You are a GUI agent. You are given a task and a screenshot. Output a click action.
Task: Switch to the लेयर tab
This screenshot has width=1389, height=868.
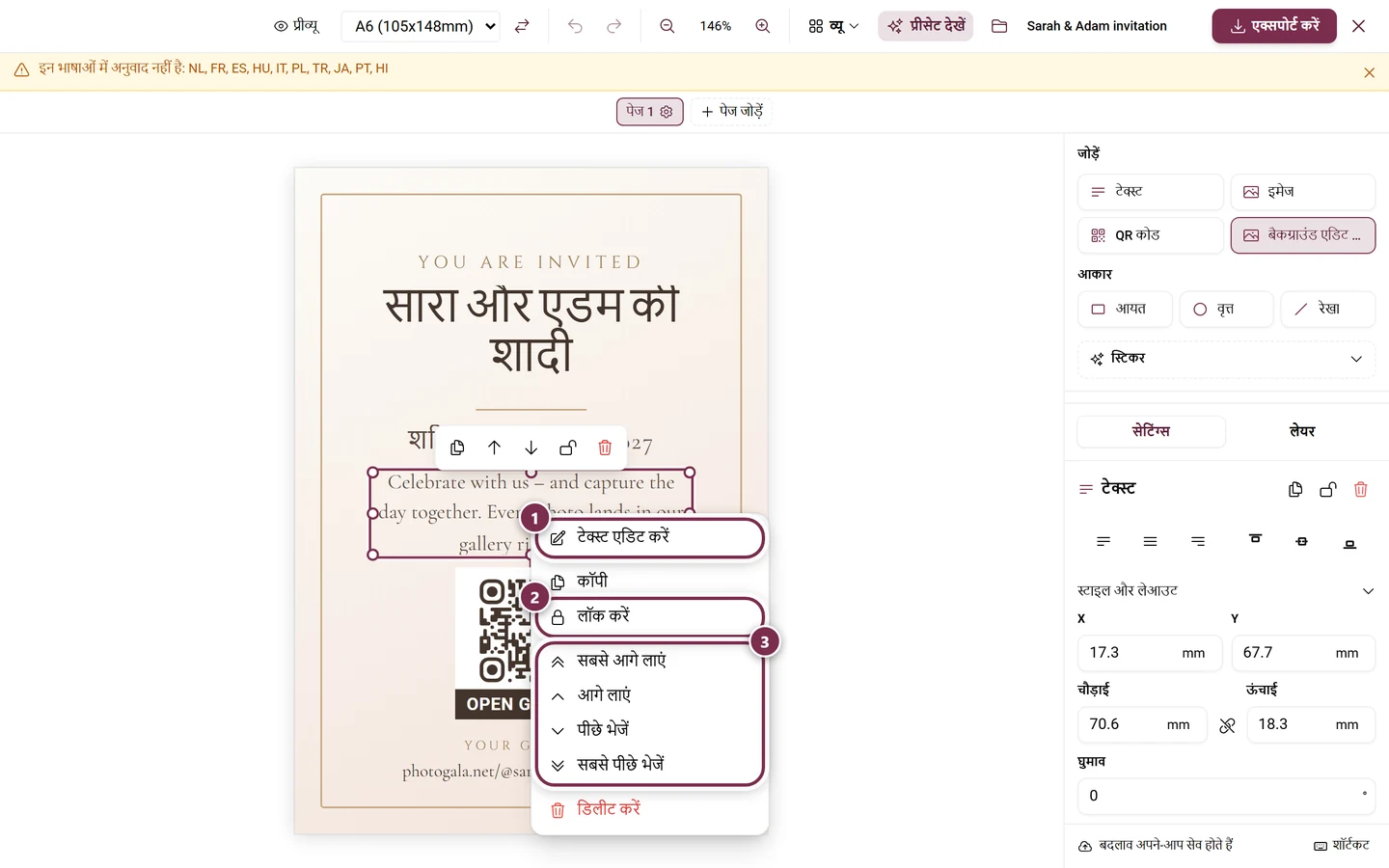[1301, 431]
